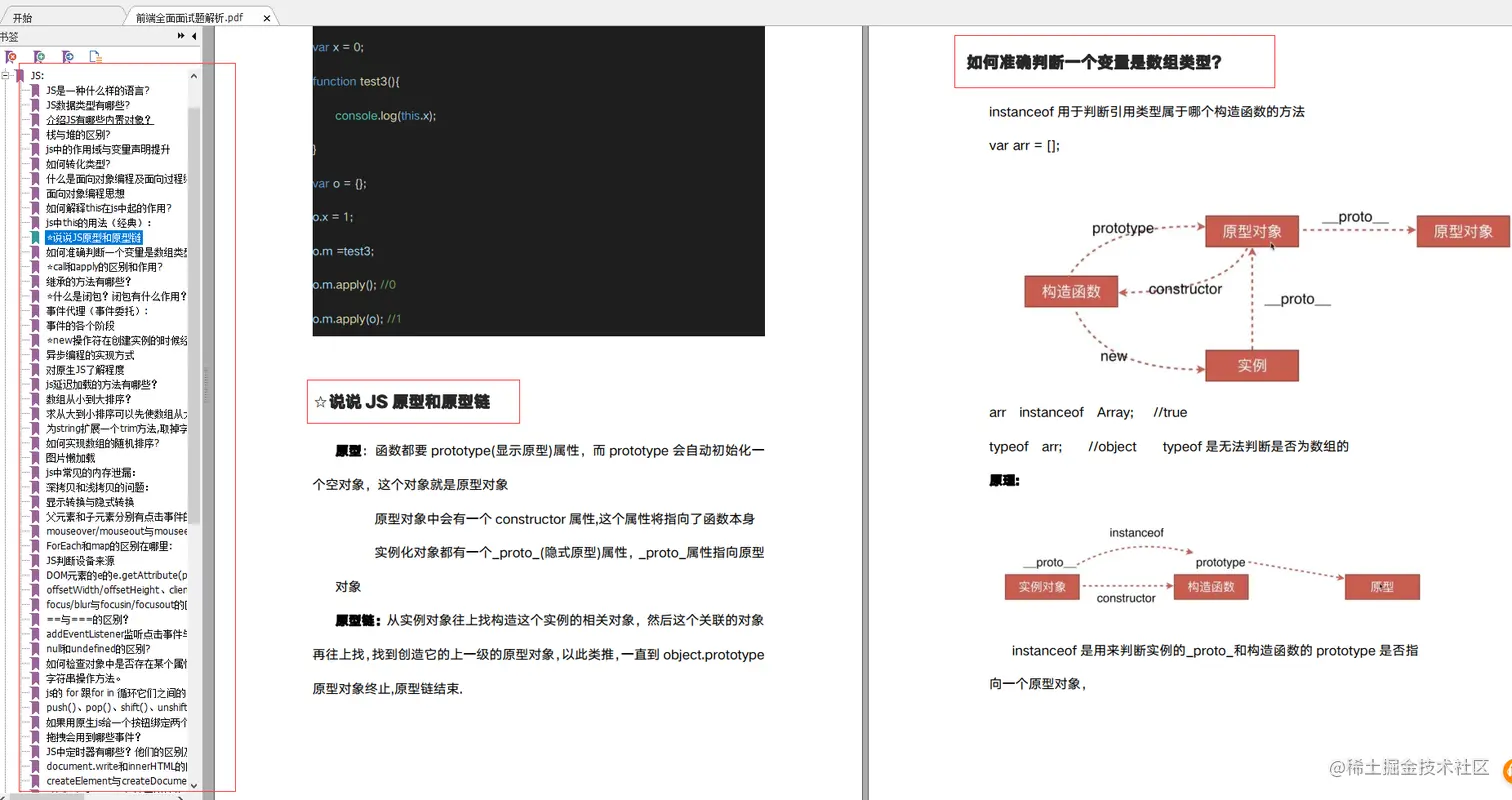The height and width of the screenshot is (800, 1512).
Task: Open bookmark 如何转化类型?
Action: 78,164
